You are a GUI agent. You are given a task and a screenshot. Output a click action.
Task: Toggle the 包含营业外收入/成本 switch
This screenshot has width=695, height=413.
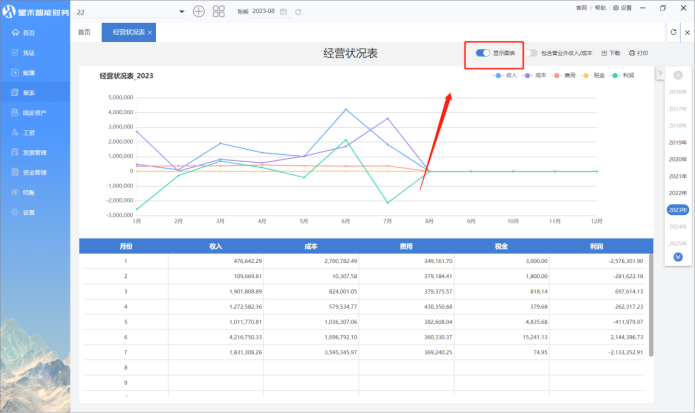(x=531, y=53)
